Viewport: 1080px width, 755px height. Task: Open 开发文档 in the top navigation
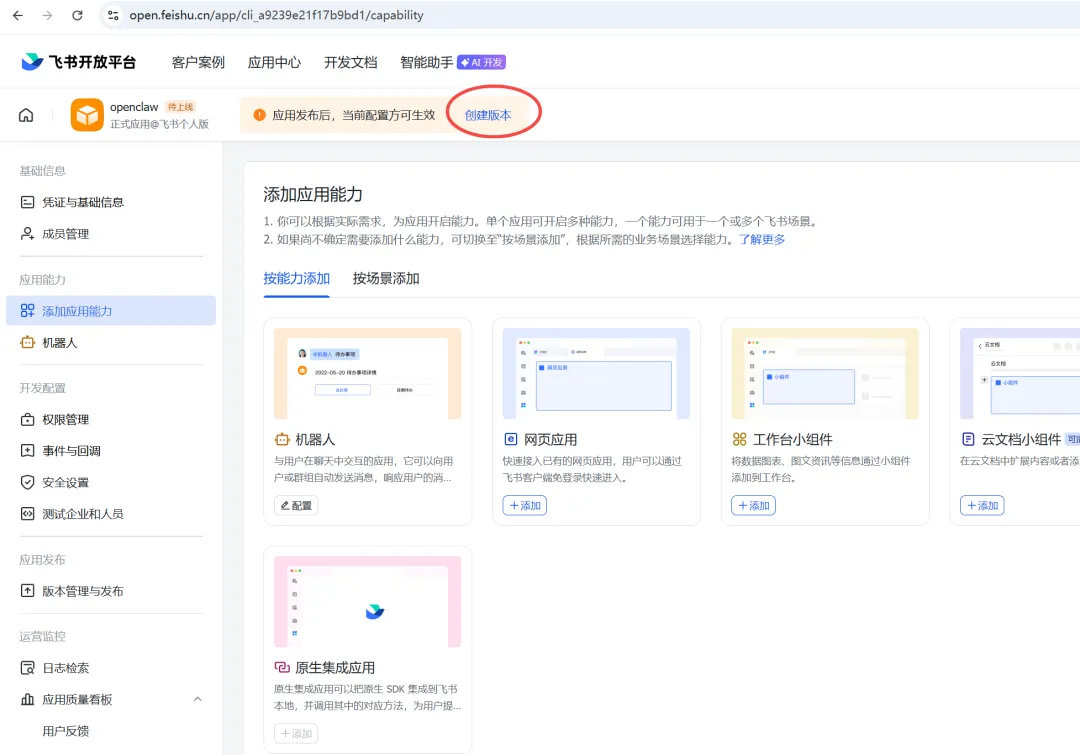pos(351,63)
